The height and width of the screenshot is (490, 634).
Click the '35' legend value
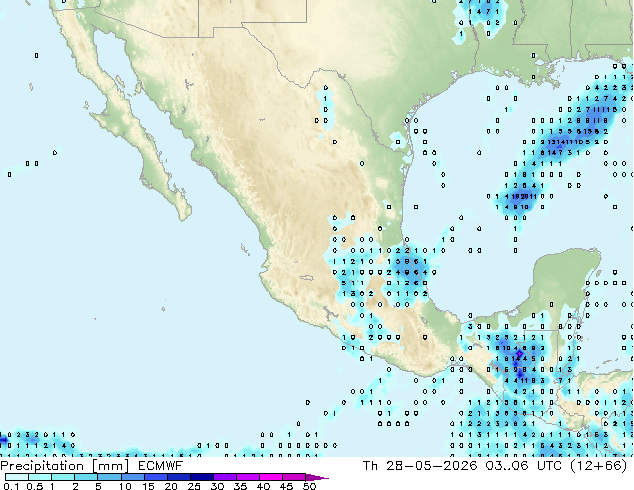[x=241, y=486]
